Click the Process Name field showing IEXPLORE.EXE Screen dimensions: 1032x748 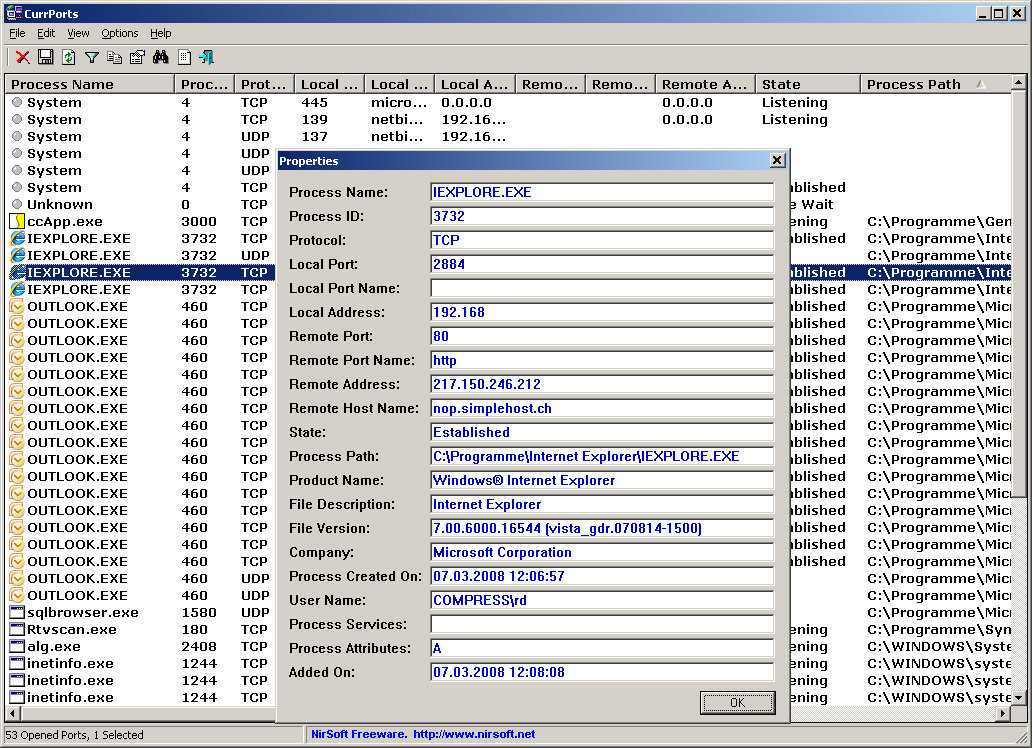click(x=602, y=192)
